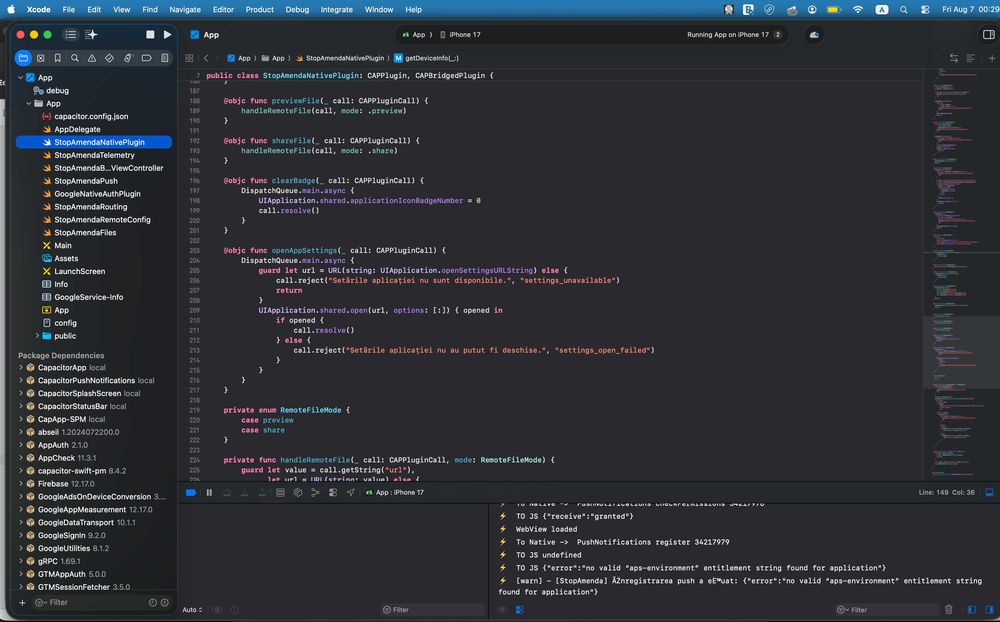Screen dimensions: 1000x622
Task: Open the Debug menu
Action: point(297,10)
